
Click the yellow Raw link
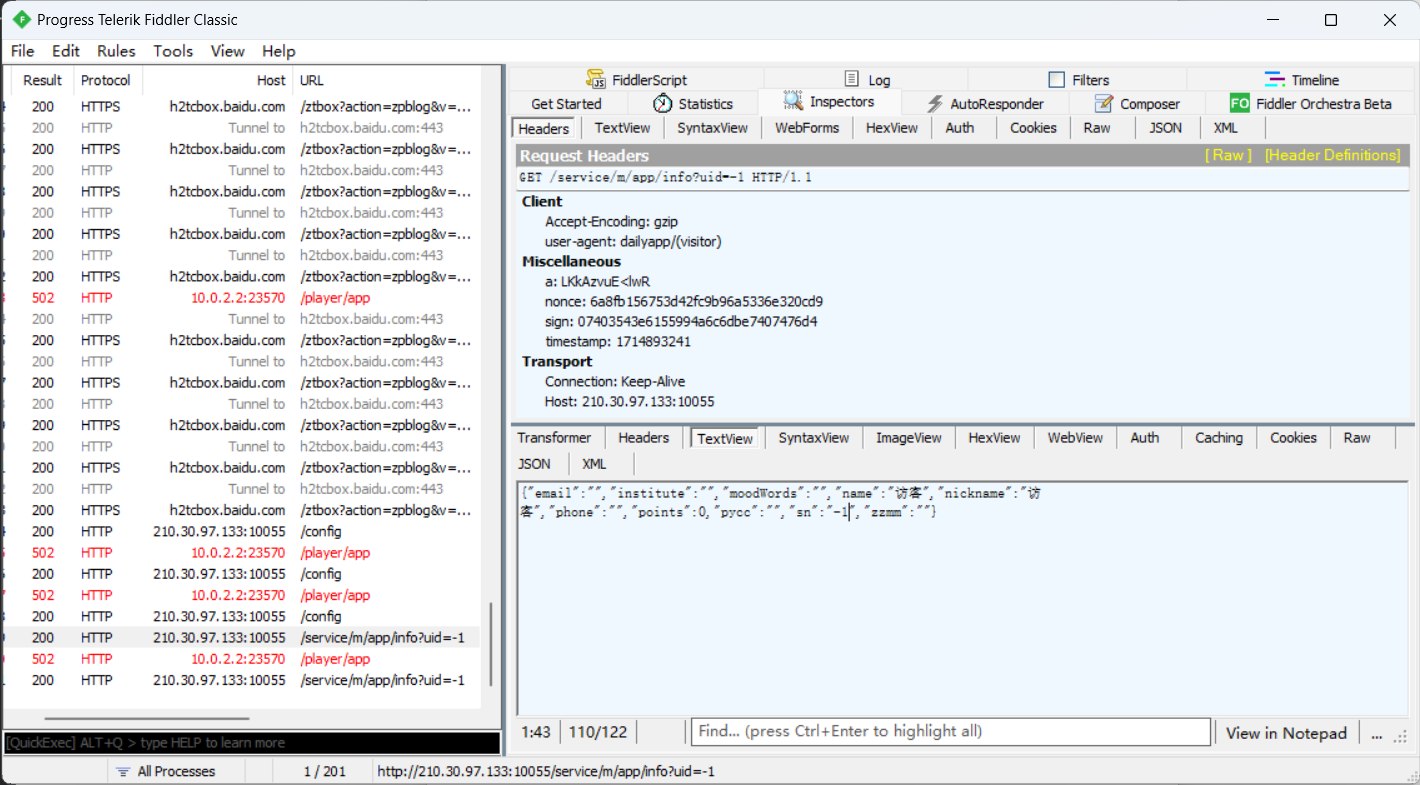click(x=1228, y=155)
